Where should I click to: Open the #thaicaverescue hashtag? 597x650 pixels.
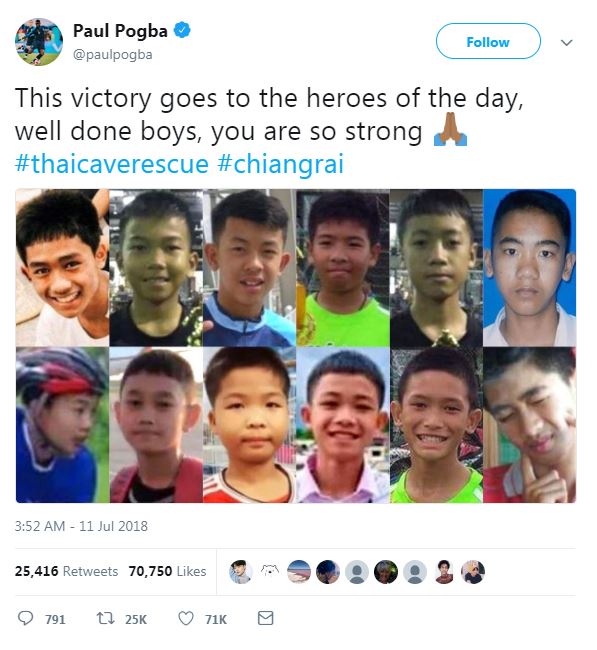[x=112, y=164]
